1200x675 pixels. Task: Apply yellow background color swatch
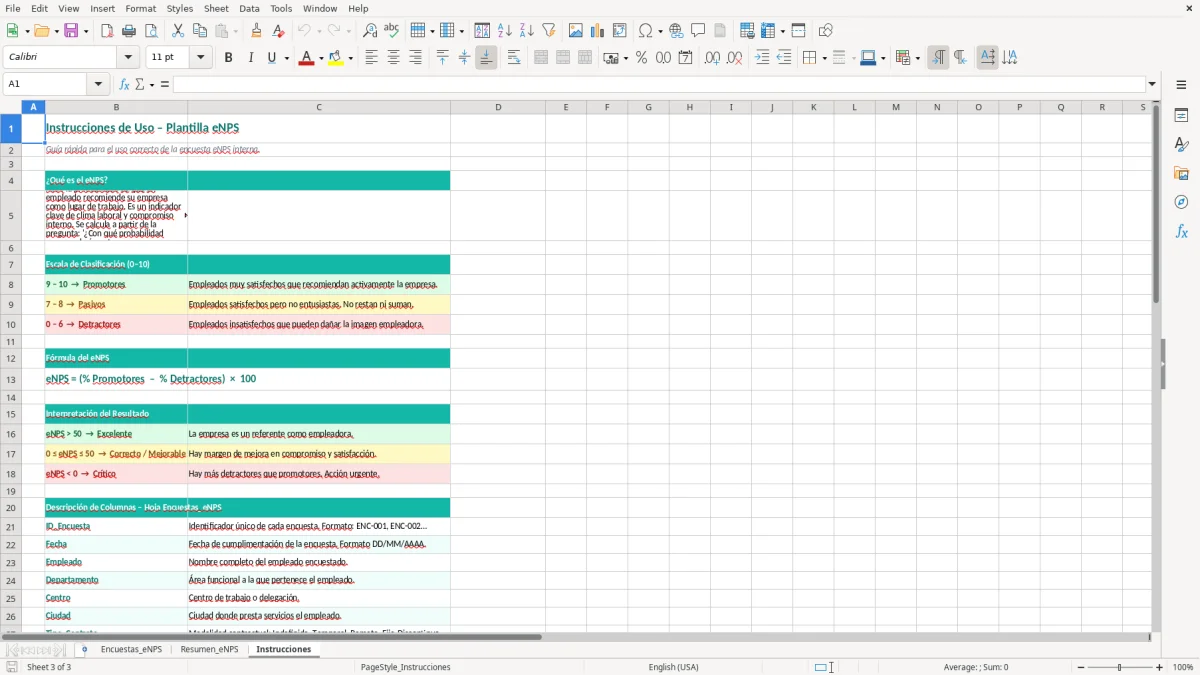336,58
